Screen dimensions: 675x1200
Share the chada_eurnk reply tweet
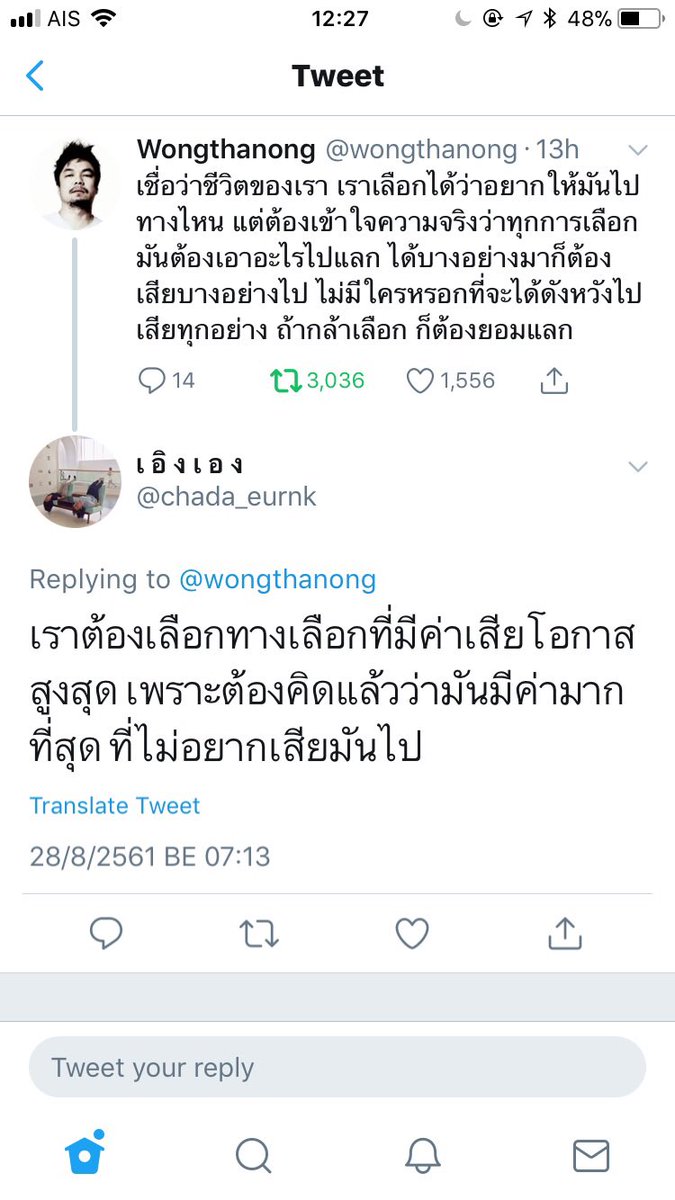pos(565,932)
